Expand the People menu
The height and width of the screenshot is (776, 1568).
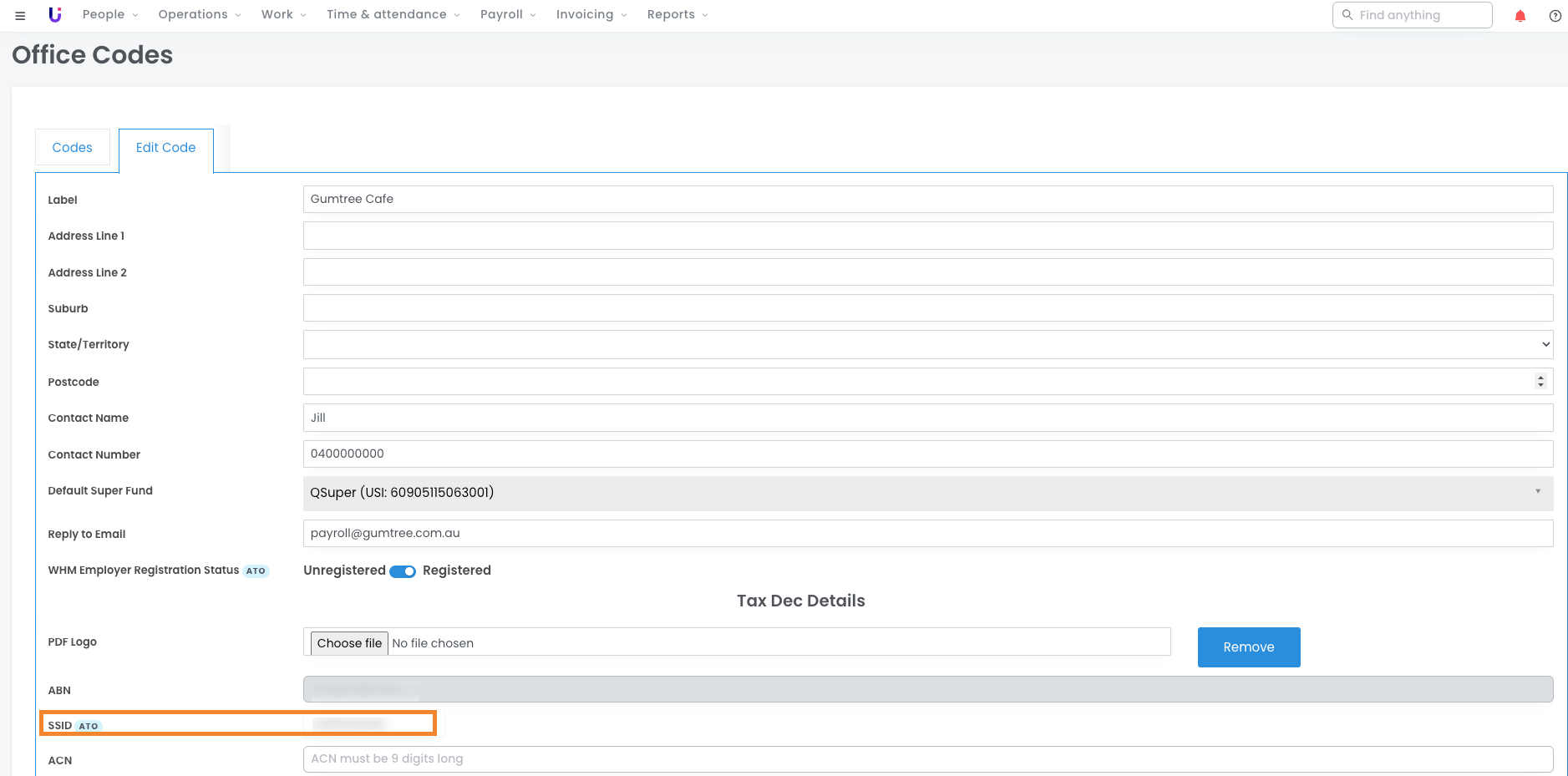pos(110,15)
